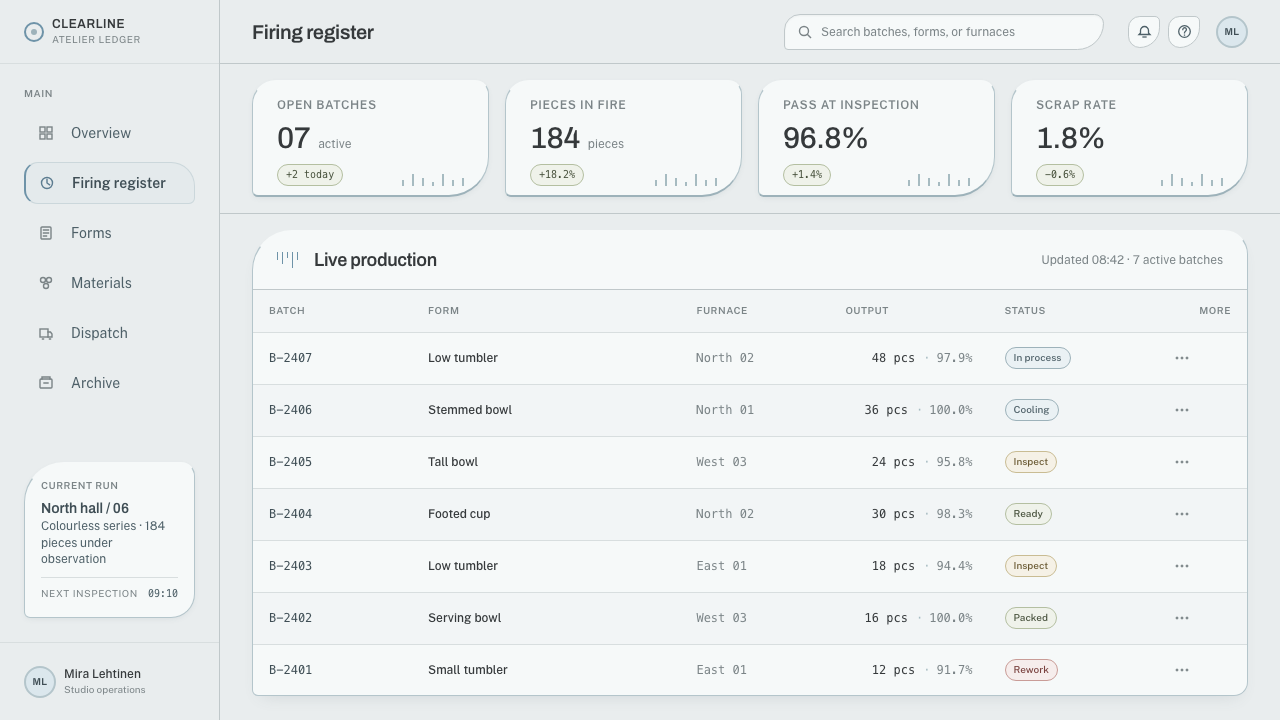Click batch ID B-2407
The image size is (1280, 720).
click(x=290, y=358)
